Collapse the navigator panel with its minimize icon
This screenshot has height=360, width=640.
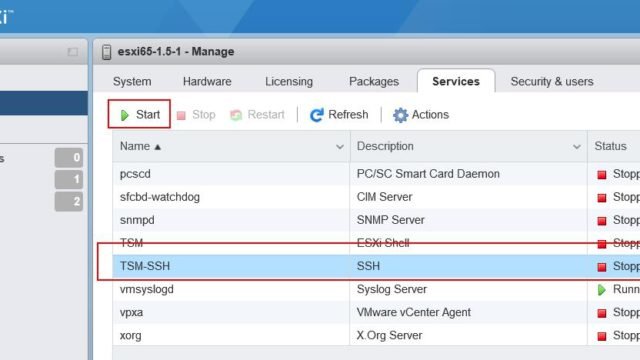[73, 52]
